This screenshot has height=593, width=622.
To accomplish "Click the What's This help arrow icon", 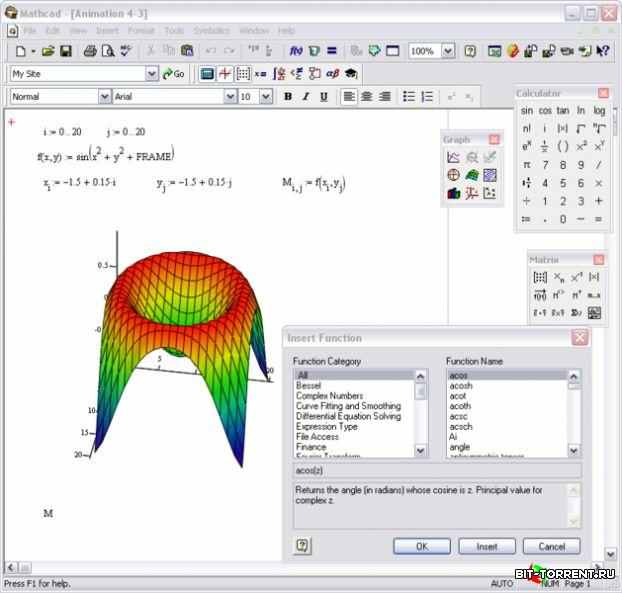I will 603,51.
